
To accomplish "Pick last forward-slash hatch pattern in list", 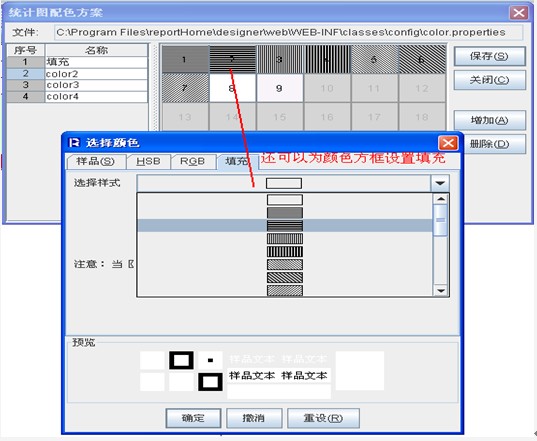I will click(285, 290).
